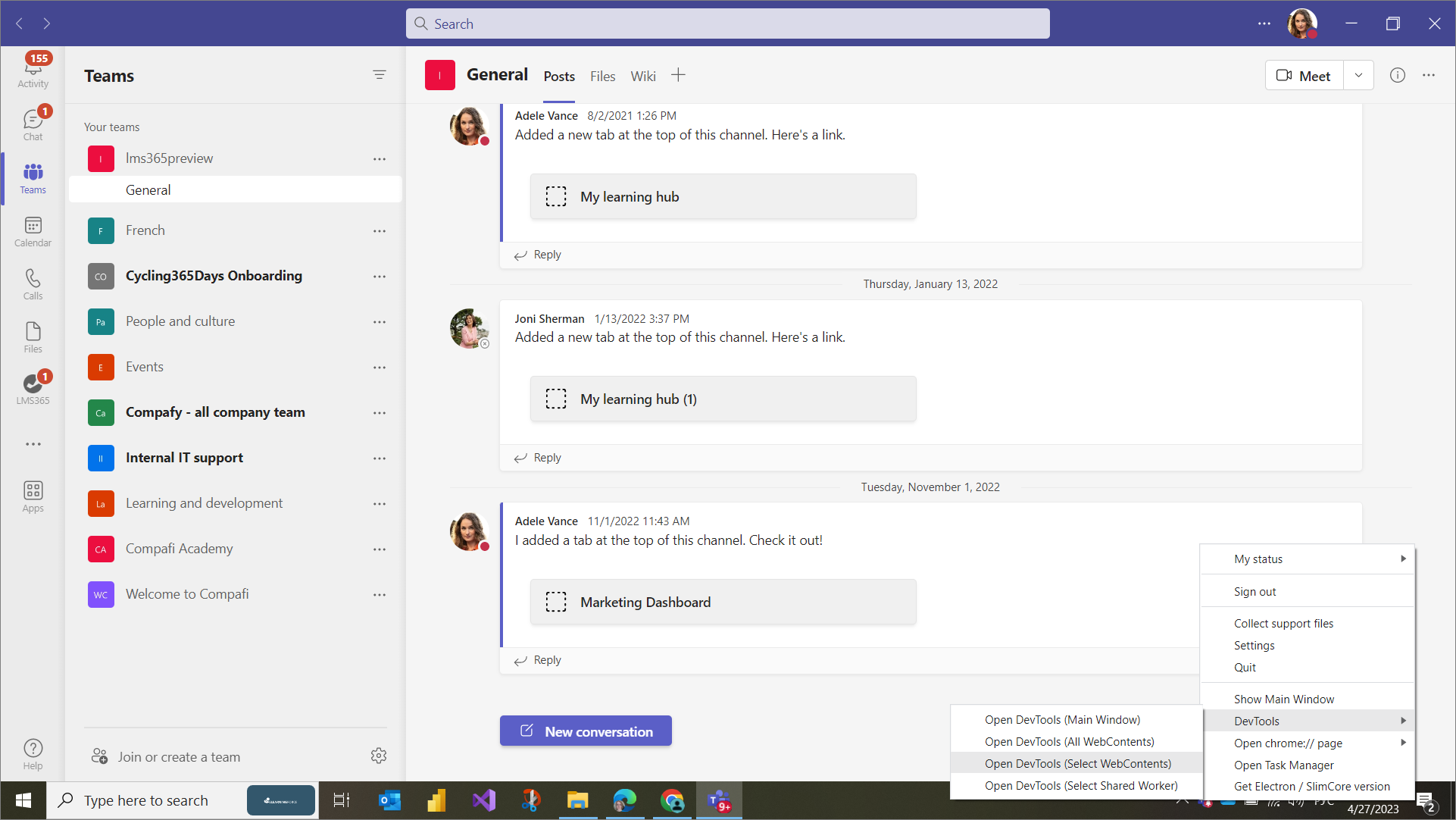The image size is (1456, 820).
Task: Open more options for French team
Action: point(379,230)
